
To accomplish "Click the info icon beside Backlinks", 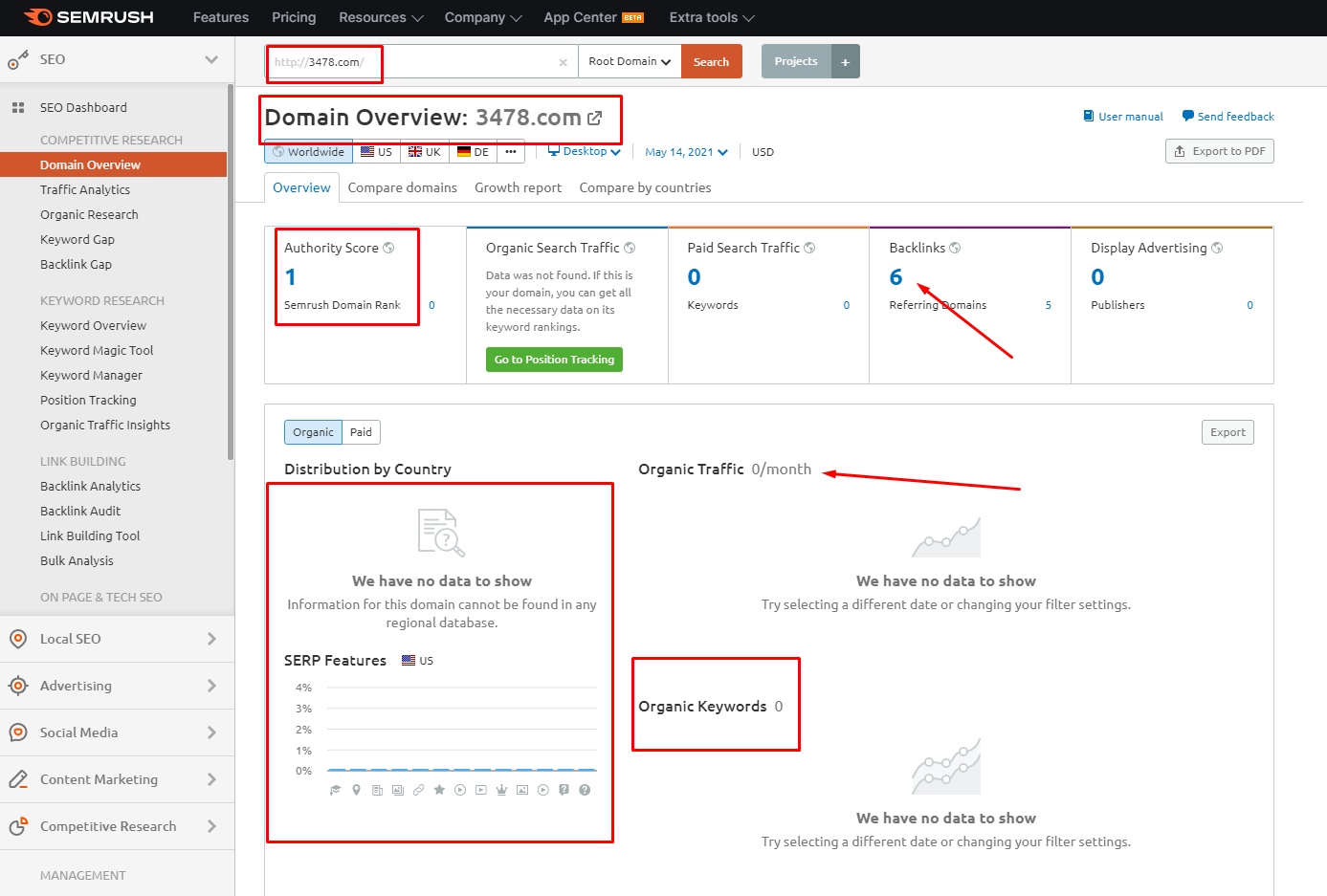I will coord(955,248).
